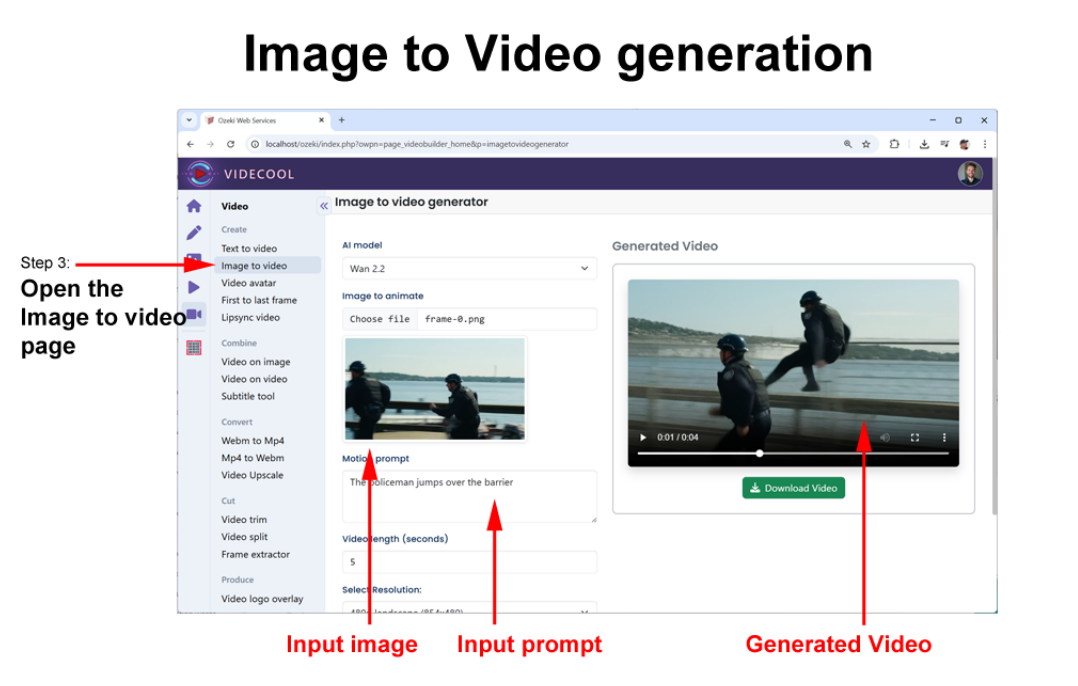This screenshot has width=1078, height=686.
Task: Click the home icon in the sidebar
Action: 194,206
